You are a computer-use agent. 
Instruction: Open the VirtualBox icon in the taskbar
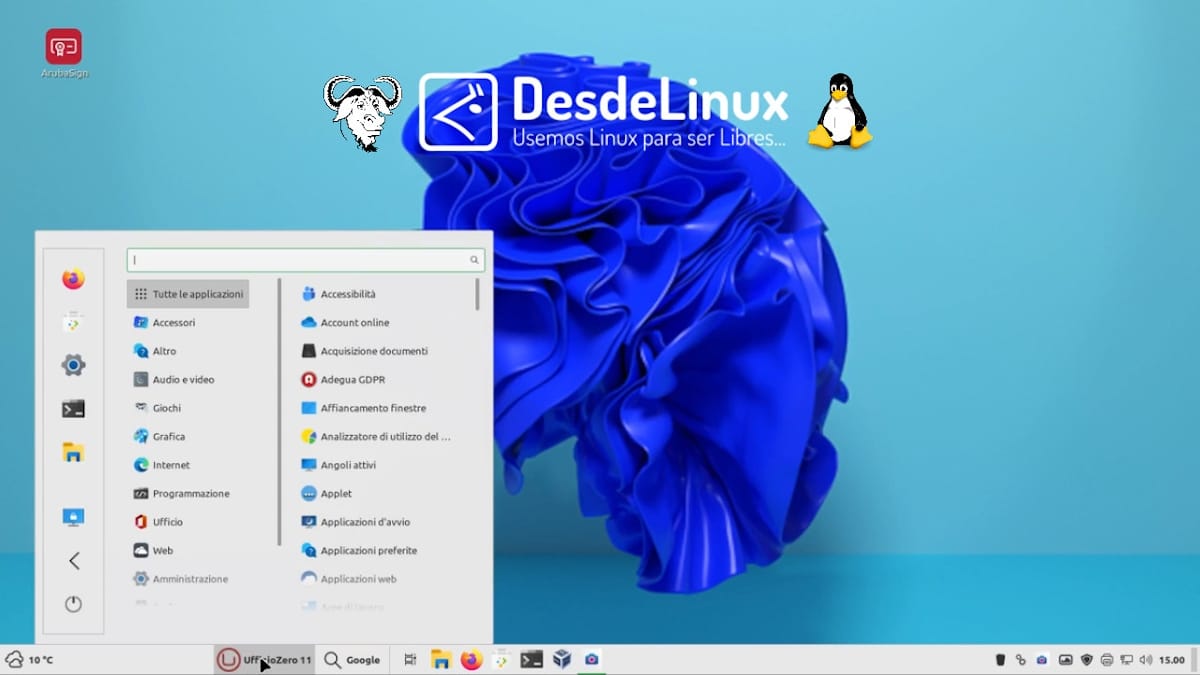pos(562,659)
